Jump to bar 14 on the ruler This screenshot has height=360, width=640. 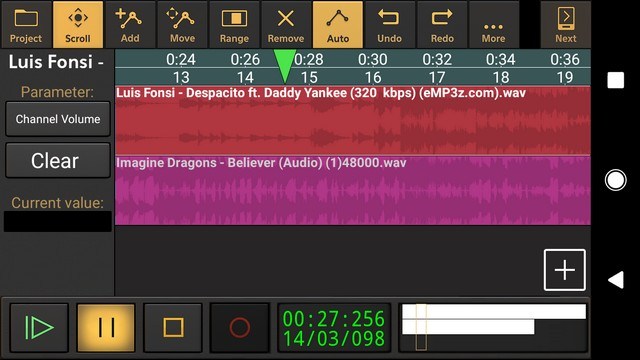tap(245, 77)
